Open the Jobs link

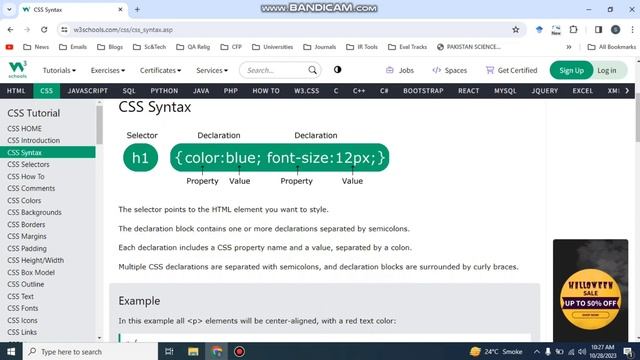click(400, 70)
